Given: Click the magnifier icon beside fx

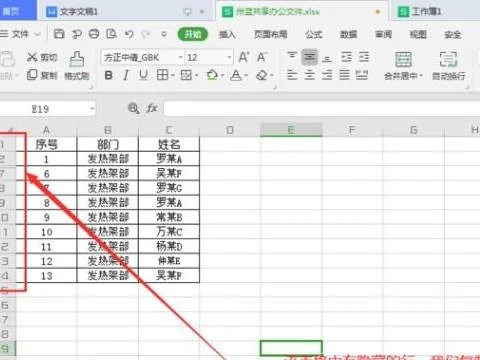Looking at the screenshot, I should pos(134,108).
